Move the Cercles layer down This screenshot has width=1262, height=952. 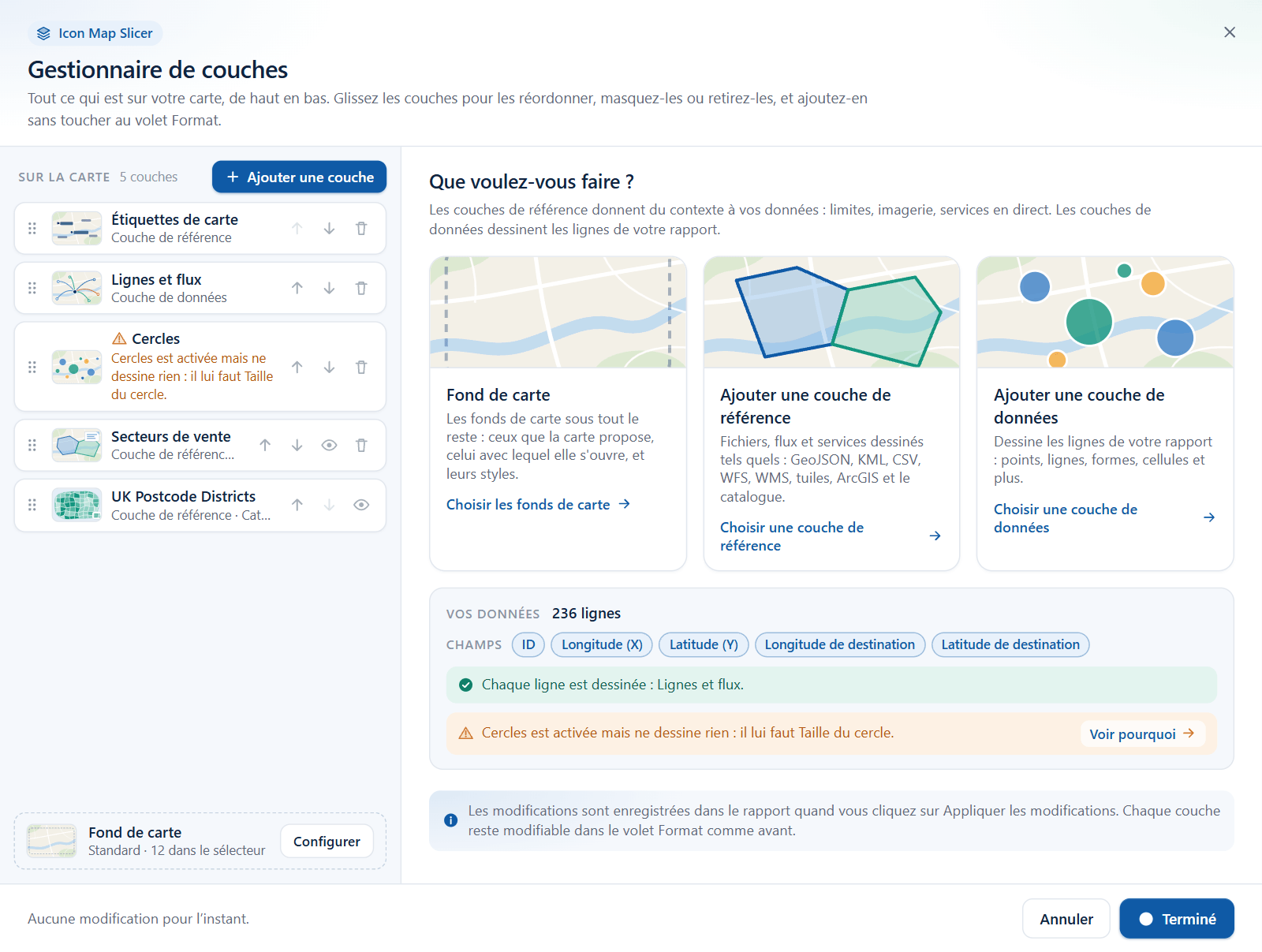point(329,367)
